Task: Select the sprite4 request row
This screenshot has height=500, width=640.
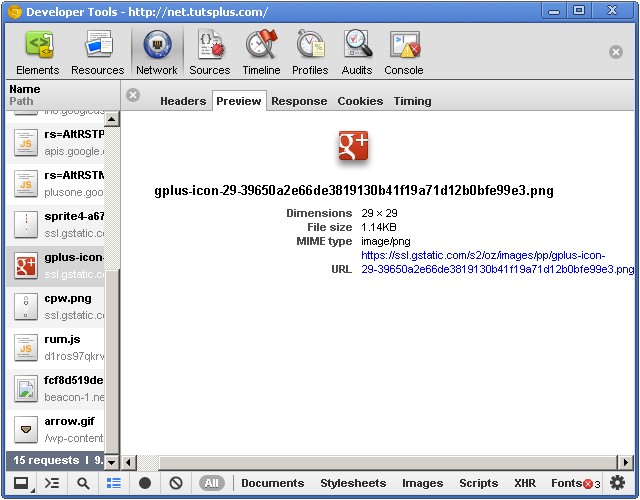Action: click(55, 224)
